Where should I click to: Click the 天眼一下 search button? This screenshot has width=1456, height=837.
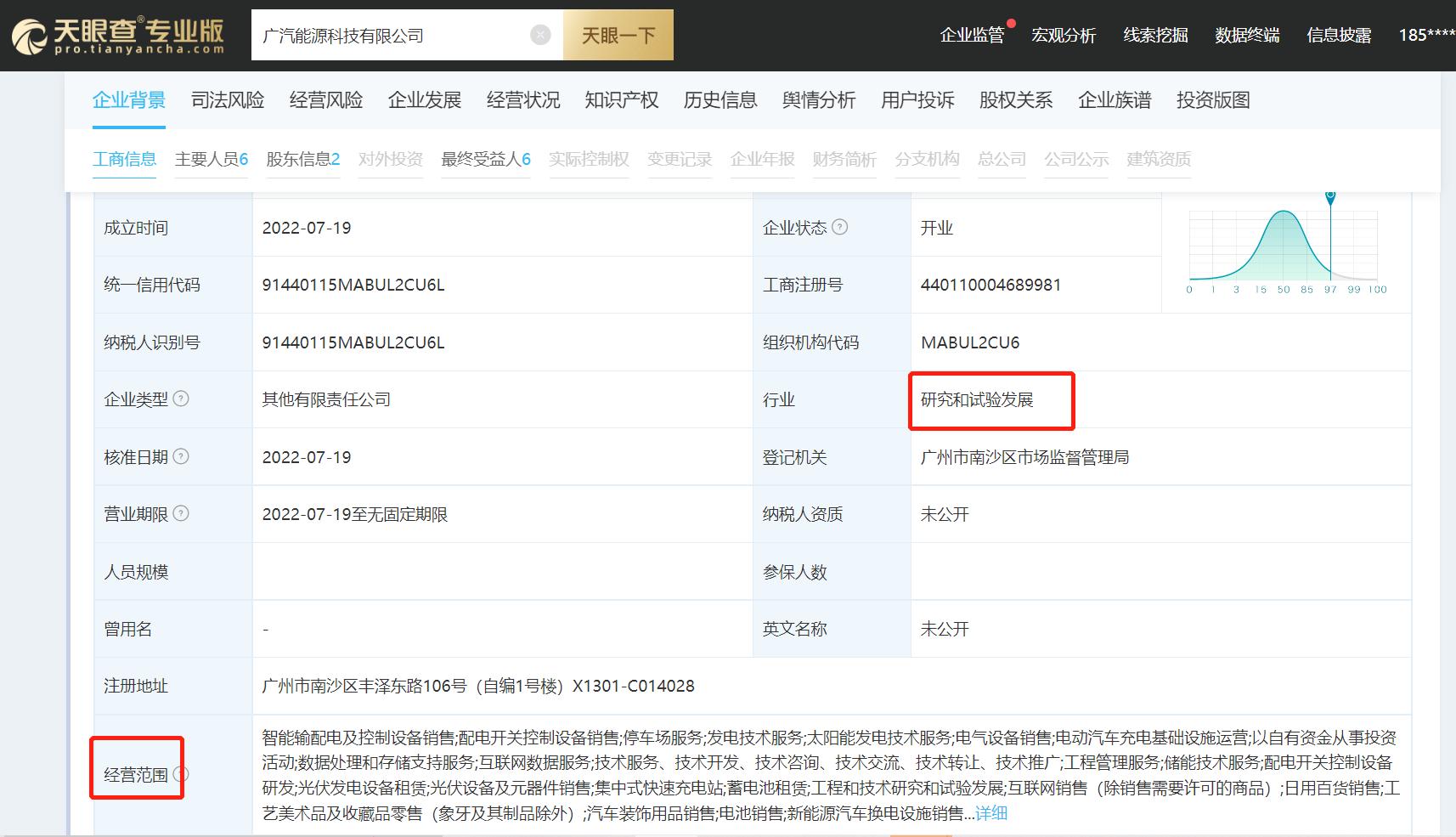618,35
